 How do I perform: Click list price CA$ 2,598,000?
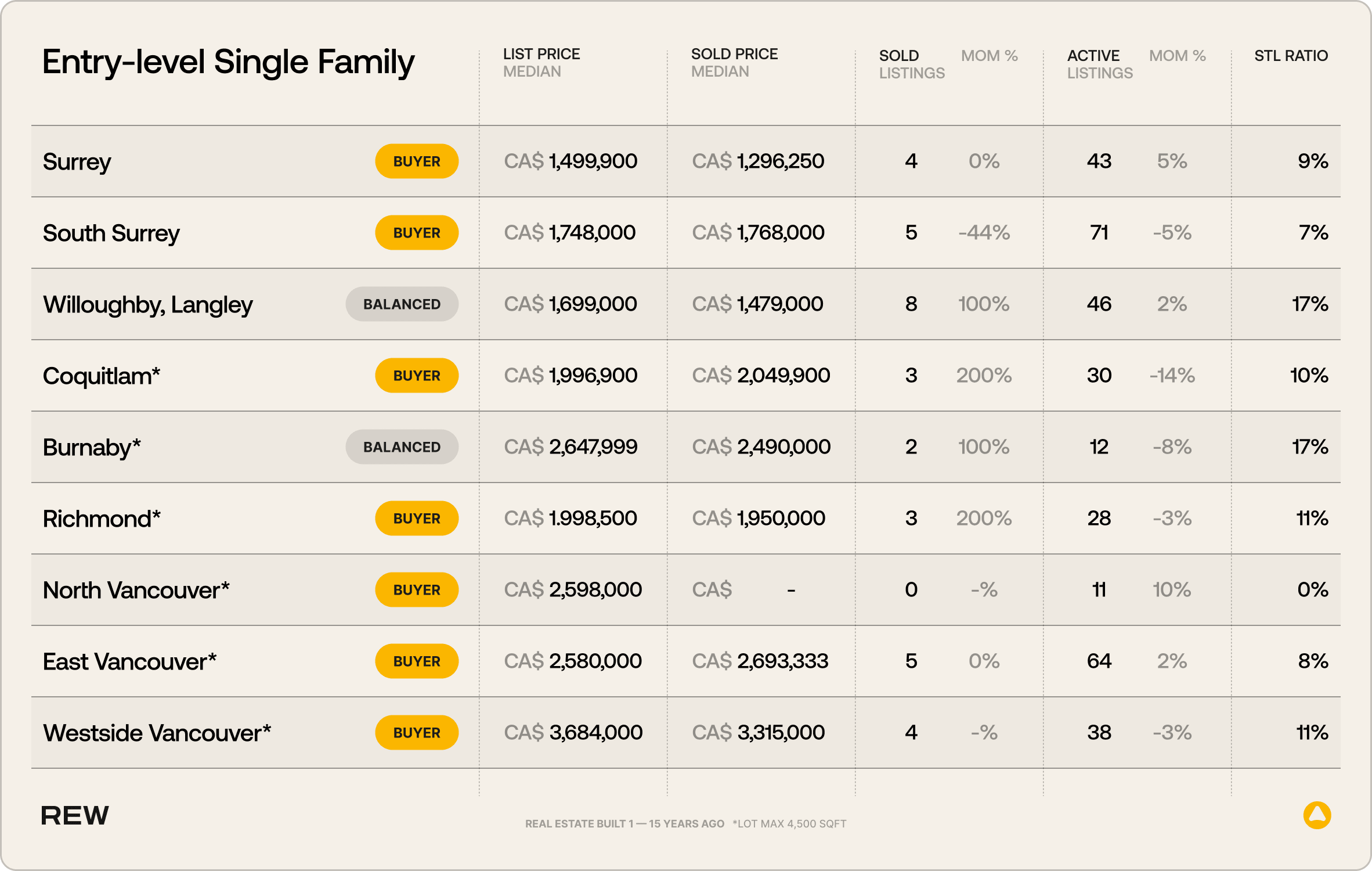[x=573, y=589]
